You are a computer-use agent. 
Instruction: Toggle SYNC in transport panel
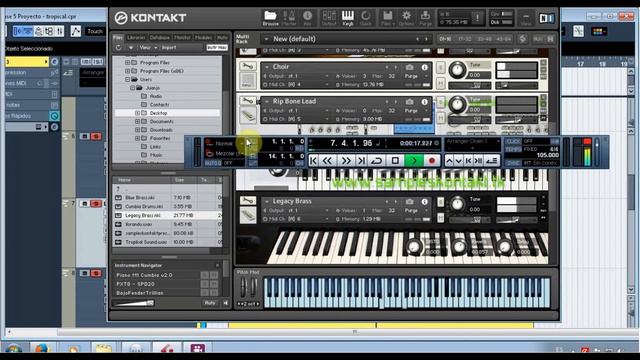pyautogui.click(x=512, y=163)
